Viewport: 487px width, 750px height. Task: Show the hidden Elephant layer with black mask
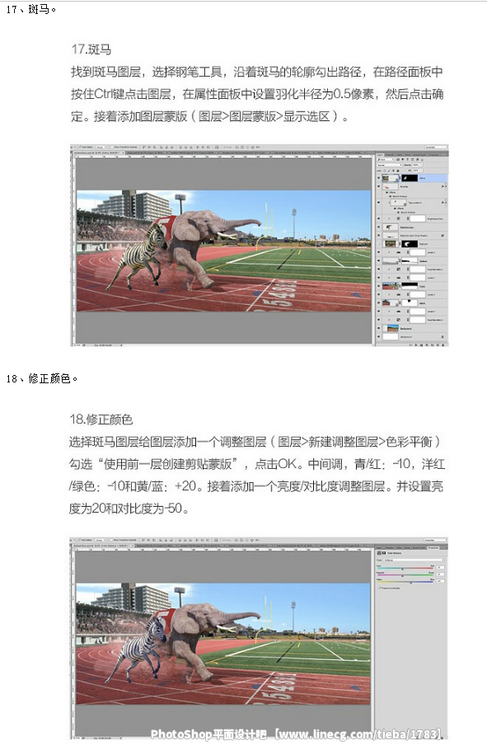pyautogui.click(x=378, y=244)
